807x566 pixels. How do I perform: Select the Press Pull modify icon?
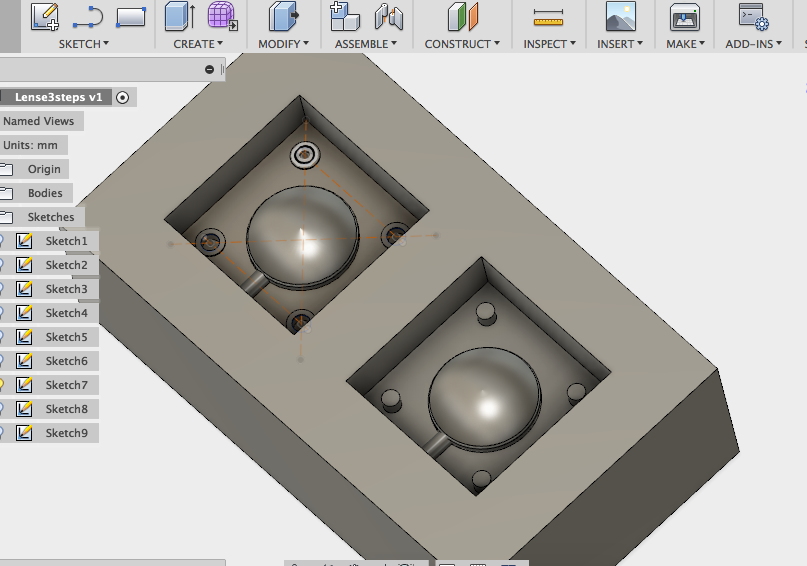pyautogui.click(x=284, y=16)
